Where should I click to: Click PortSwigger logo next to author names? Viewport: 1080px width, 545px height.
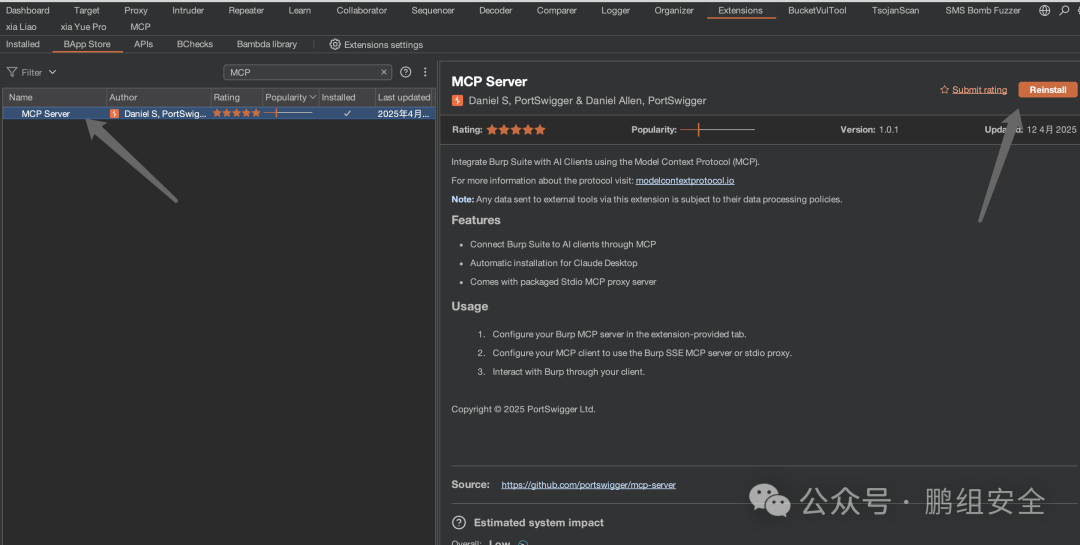coord(457,101)
